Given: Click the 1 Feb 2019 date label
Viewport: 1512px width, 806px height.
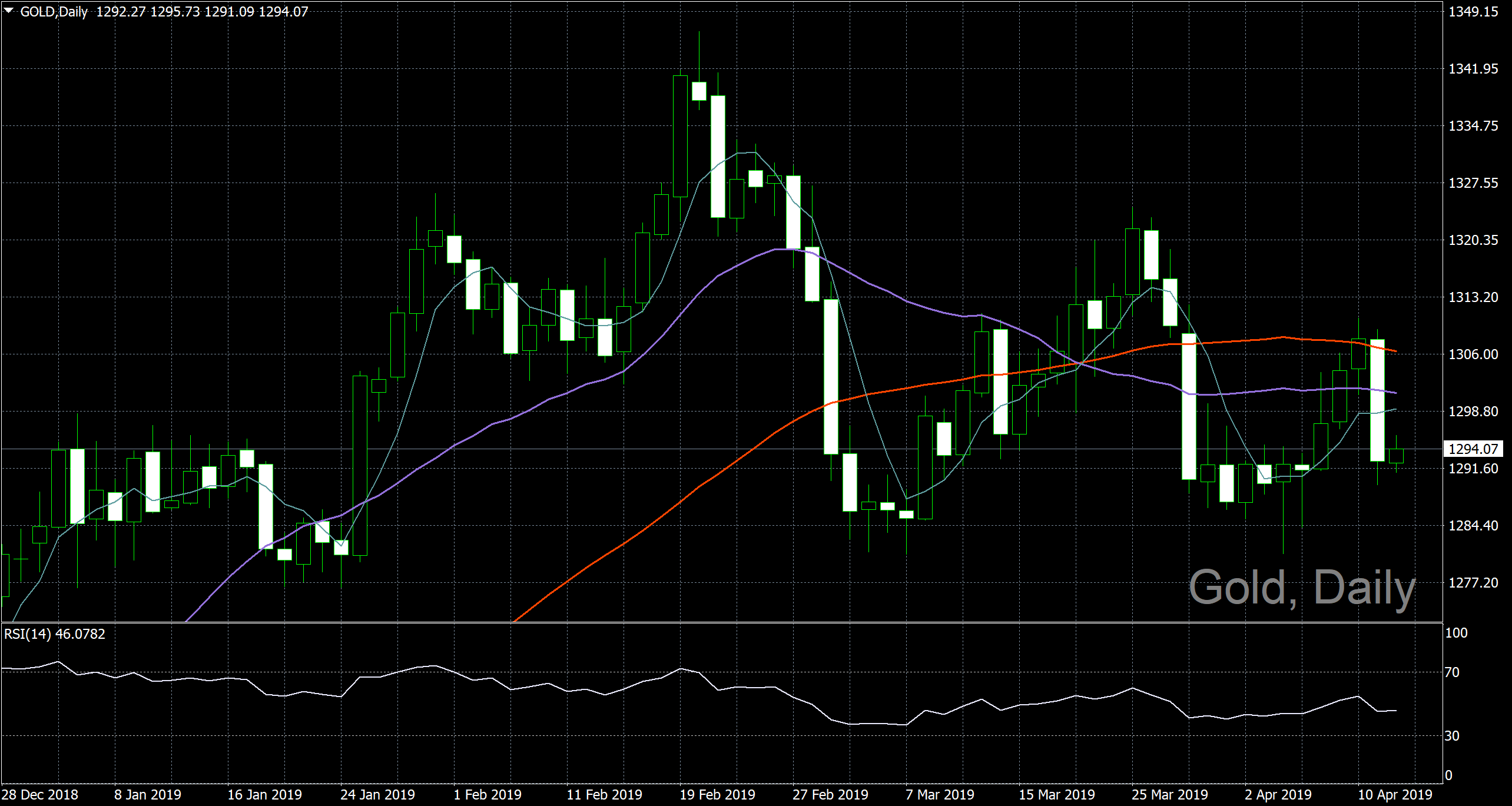Looking at the screenshot, I should click(488, 795).
